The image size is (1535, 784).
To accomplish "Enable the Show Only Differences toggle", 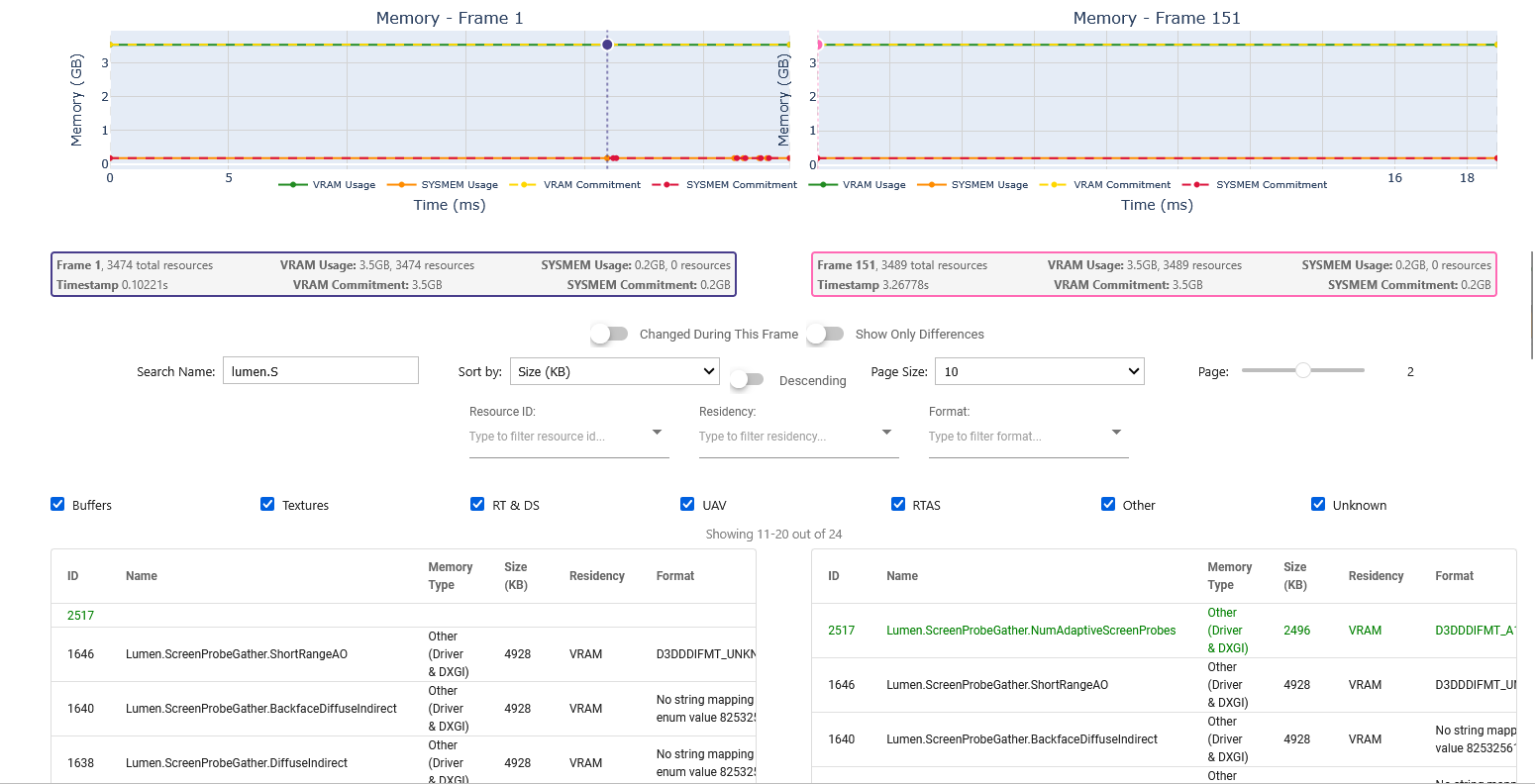I will pyautogui.click(x=825, y=334).
